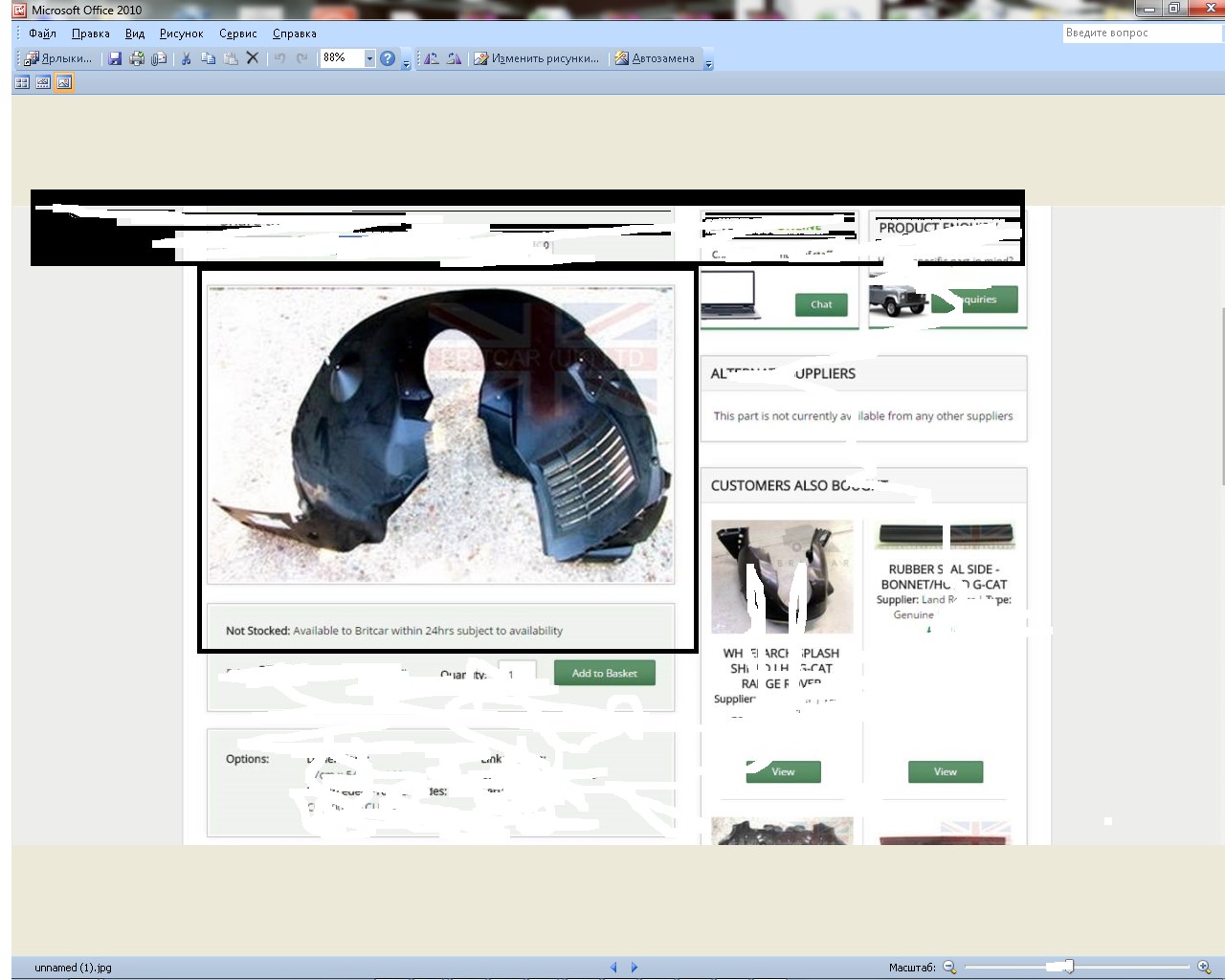Switch to thumbnails view
1225x980 pixels.
22,83
